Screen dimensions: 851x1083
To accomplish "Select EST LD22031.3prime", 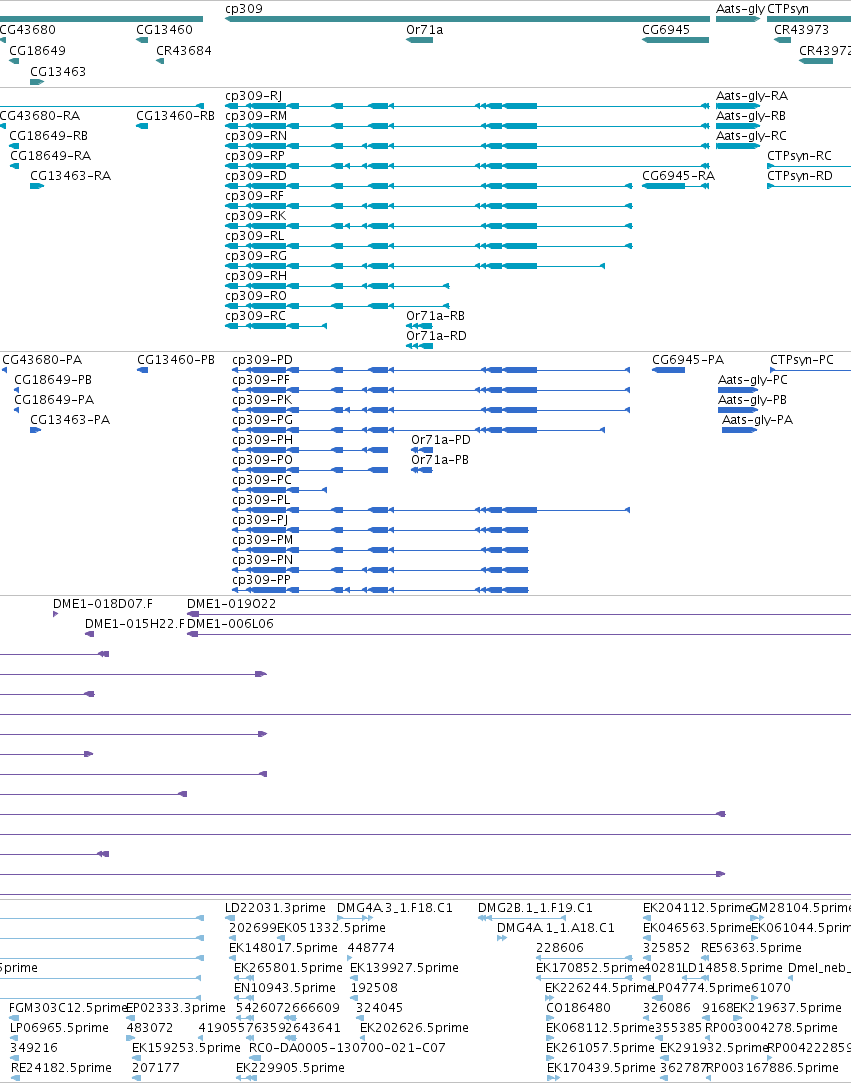I will coord(275,907).
